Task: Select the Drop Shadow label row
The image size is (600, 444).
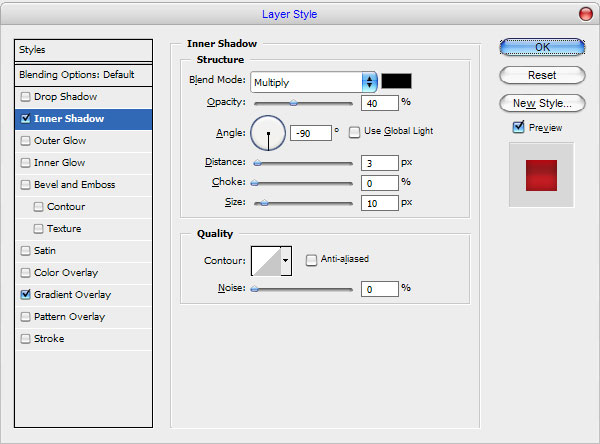Action: click(x=83, y=97)
